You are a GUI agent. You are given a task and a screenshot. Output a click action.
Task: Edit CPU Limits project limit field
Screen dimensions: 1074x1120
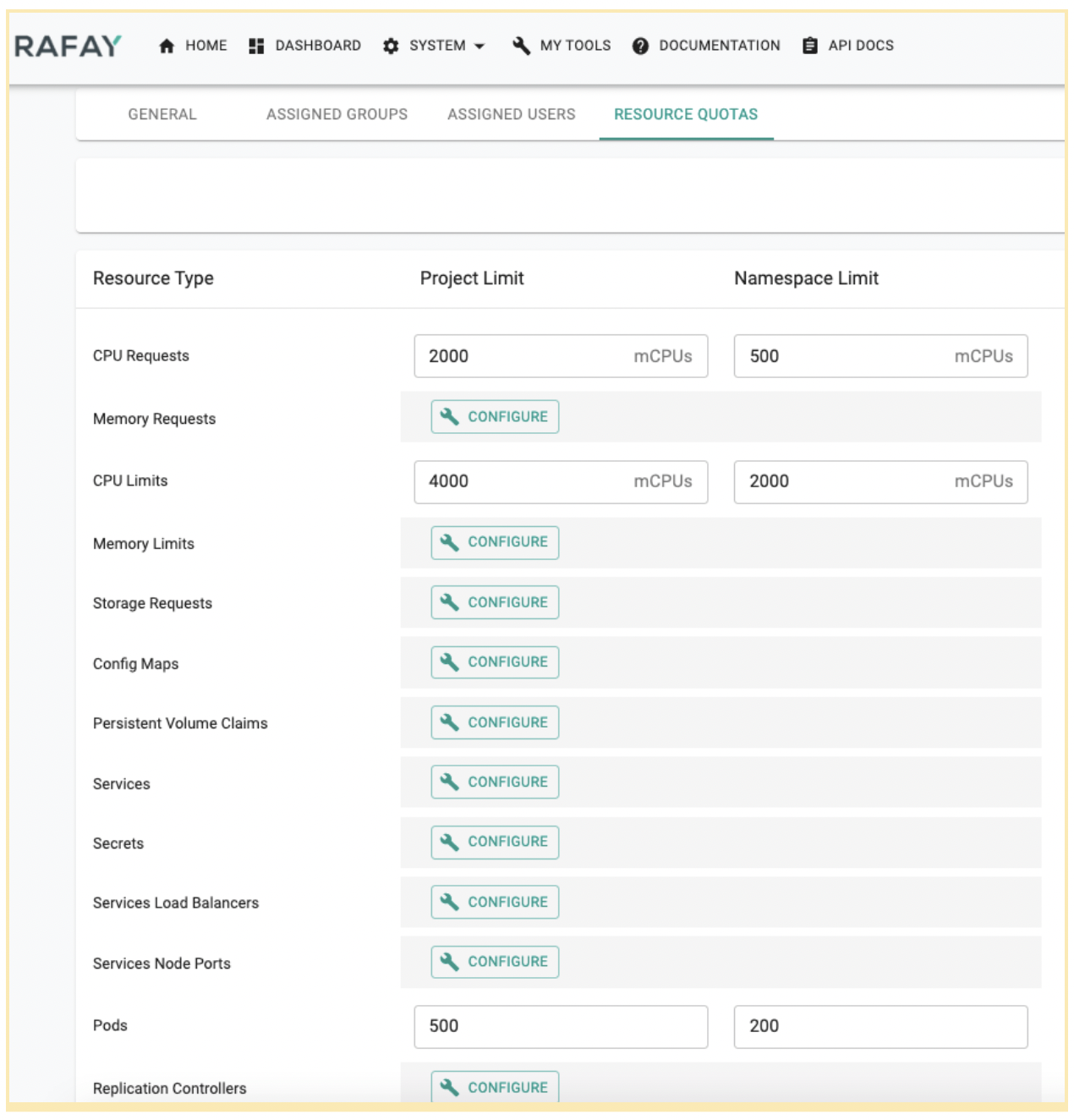click(561, 481)
